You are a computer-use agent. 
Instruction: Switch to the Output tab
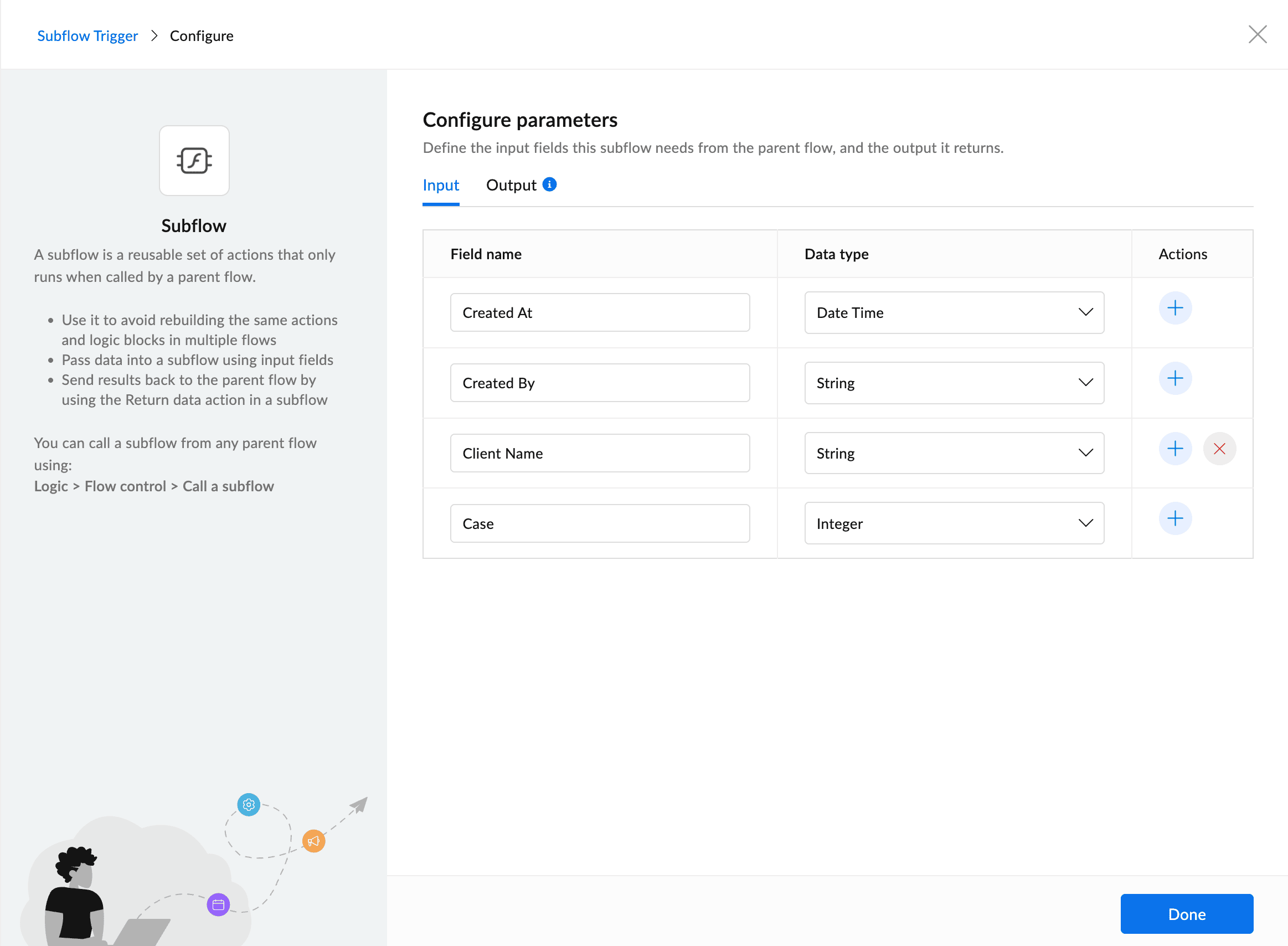click(511, 185)
